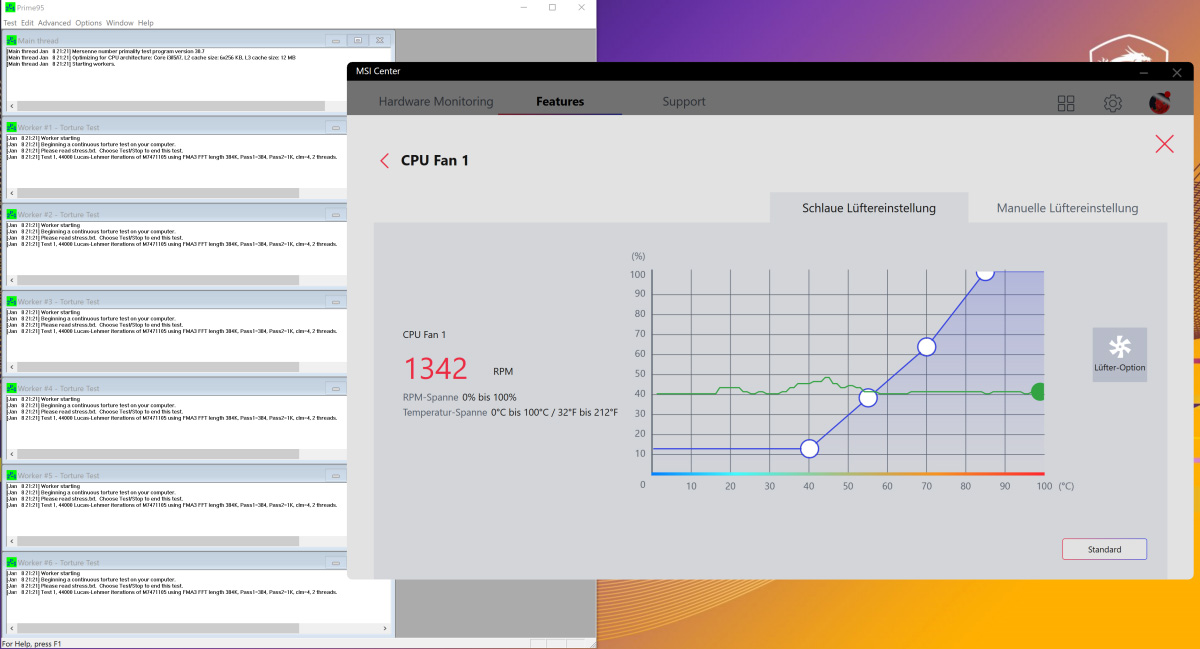Open the Help menu in Prime95
The height and width of the screenshot is (649, 1200).
[x=146, y=22]
